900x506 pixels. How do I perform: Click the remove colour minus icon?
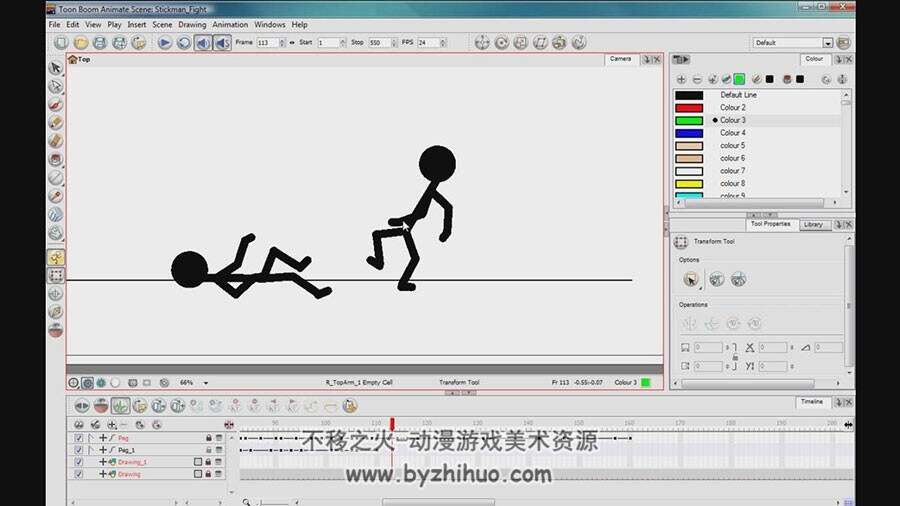point(697,79)
